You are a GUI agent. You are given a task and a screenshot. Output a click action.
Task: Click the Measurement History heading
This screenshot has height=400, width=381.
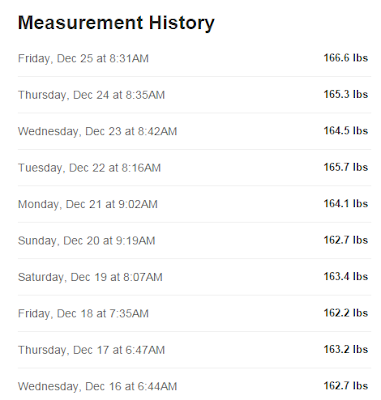click(x=116, y=23)
